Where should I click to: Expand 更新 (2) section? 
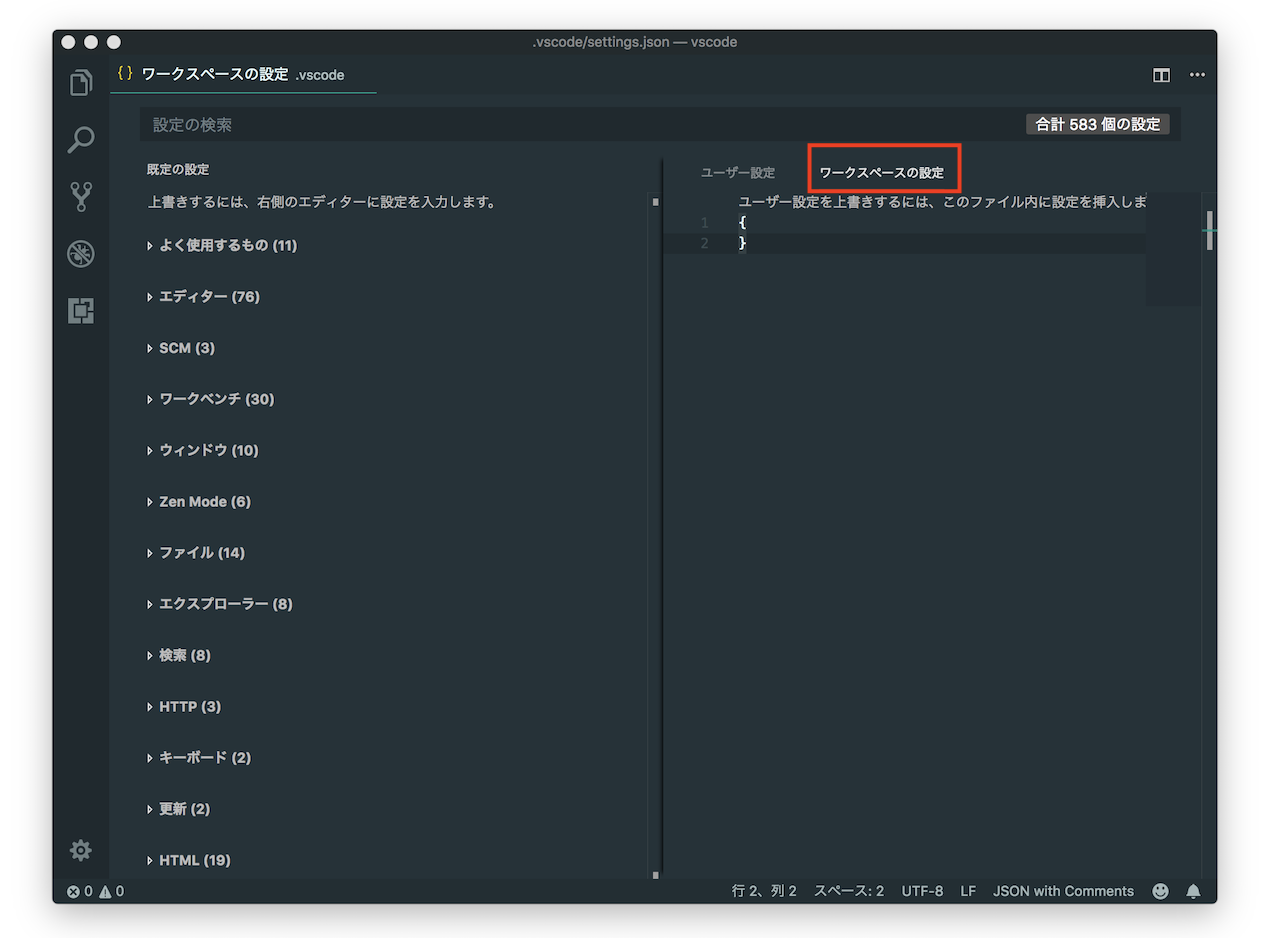point(179,808)
